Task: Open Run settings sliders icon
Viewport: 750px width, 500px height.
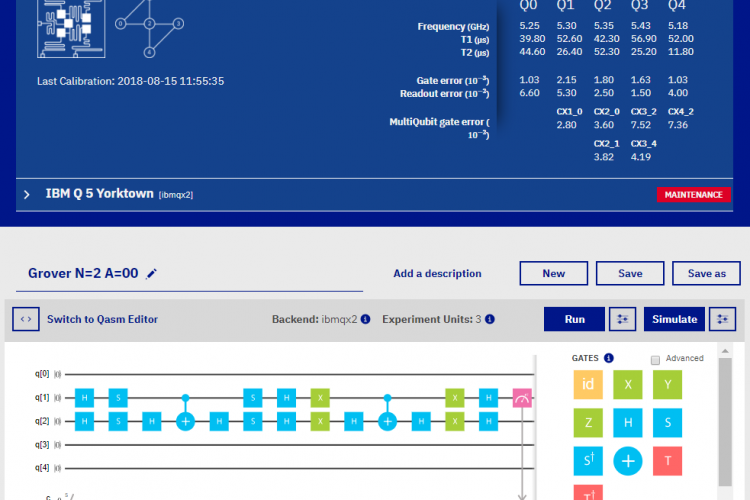Action: click(622, 319)
